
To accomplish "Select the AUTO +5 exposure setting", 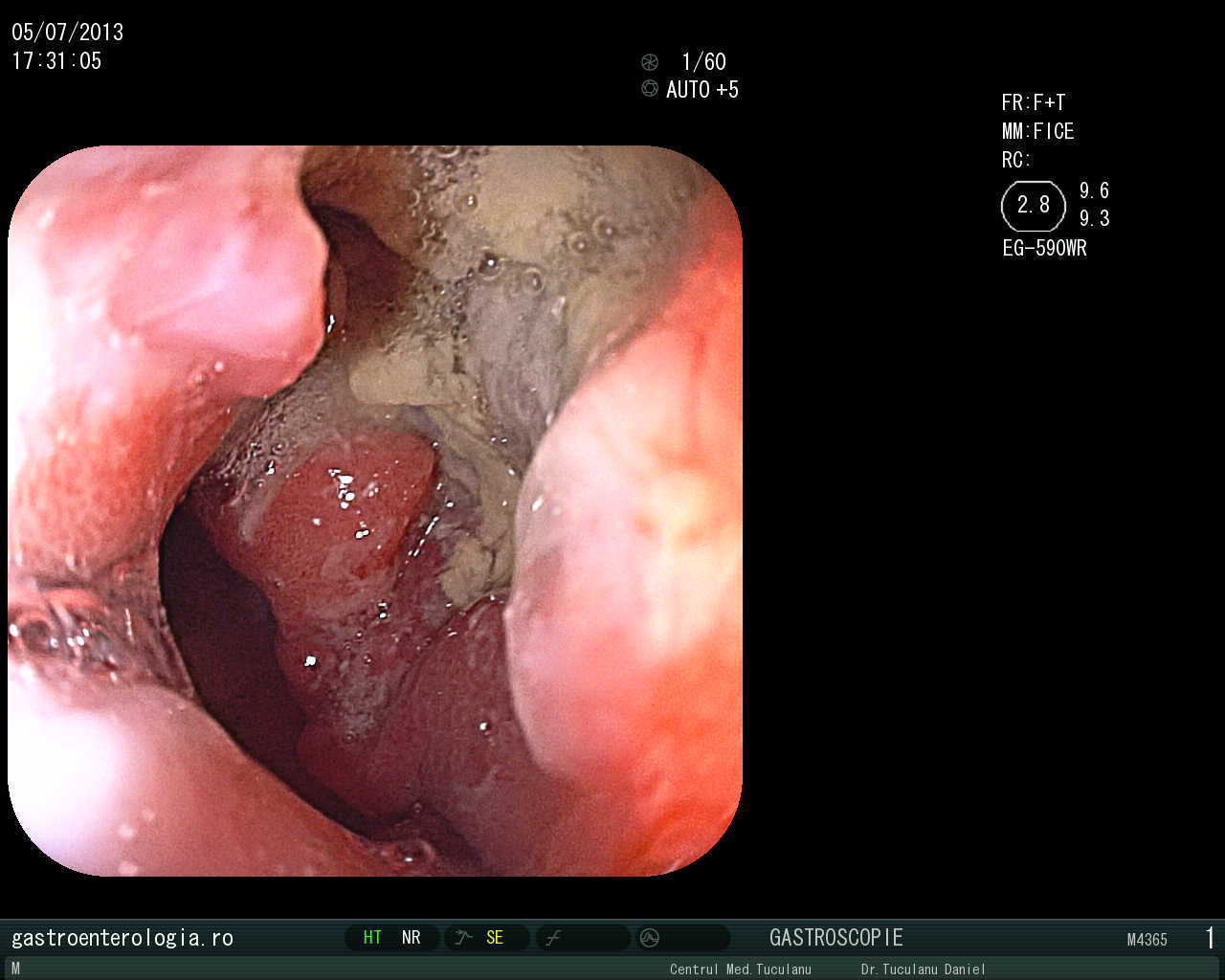I will click(702, 90).
